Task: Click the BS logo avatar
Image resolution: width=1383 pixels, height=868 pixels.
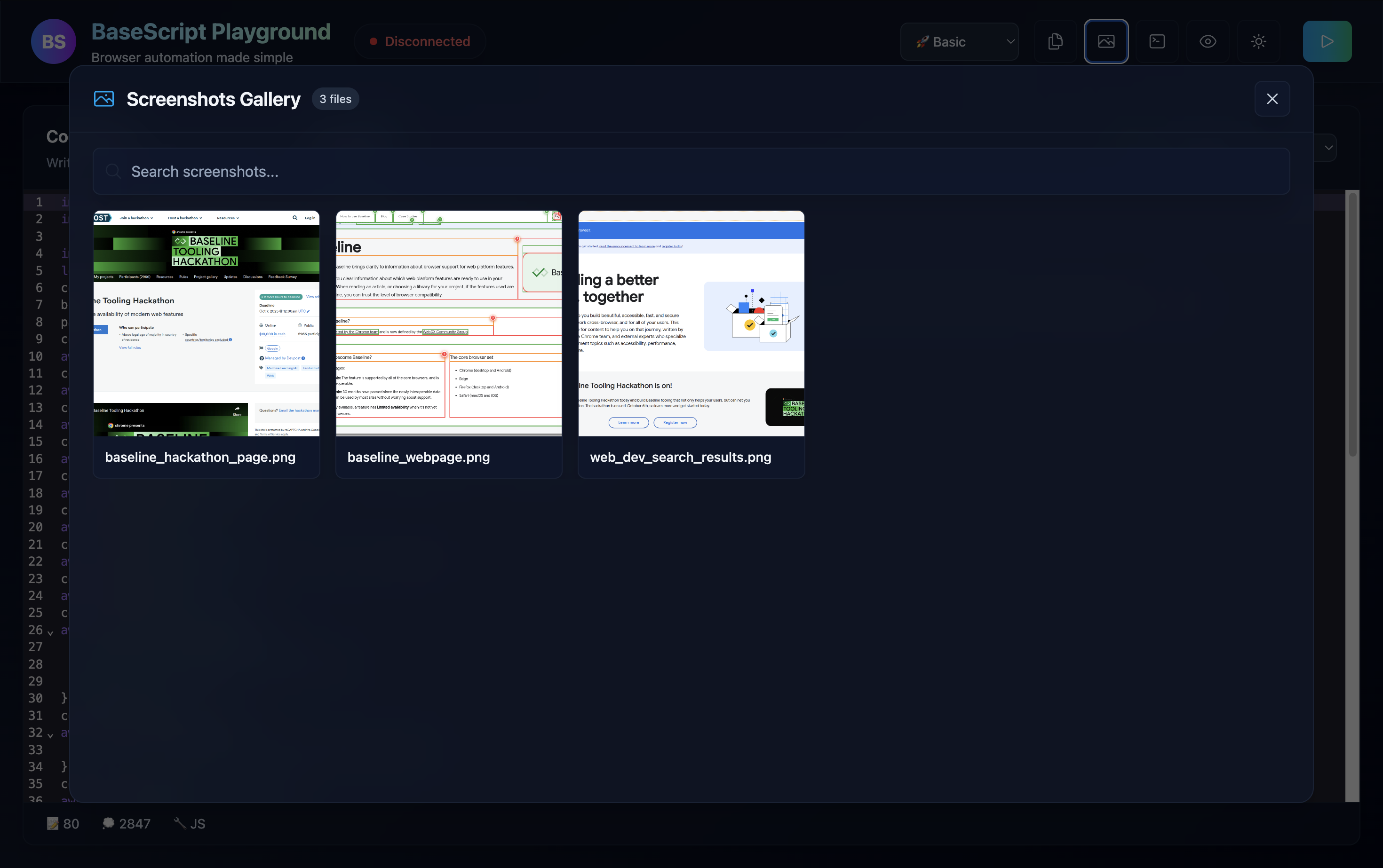Action: tap(54, 41)
